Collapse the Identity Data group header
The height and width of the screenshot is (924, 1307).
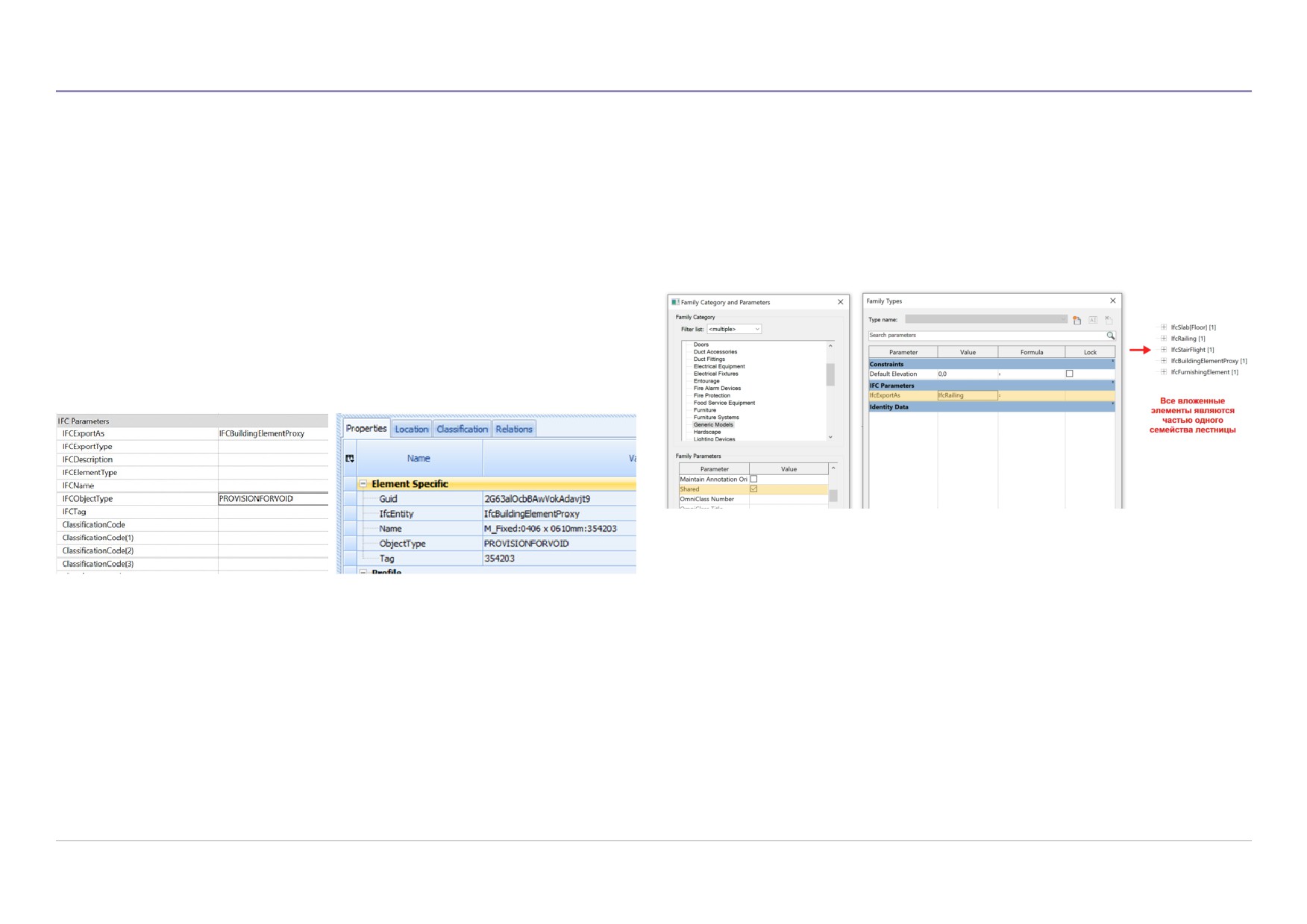[x=991, y=407]
